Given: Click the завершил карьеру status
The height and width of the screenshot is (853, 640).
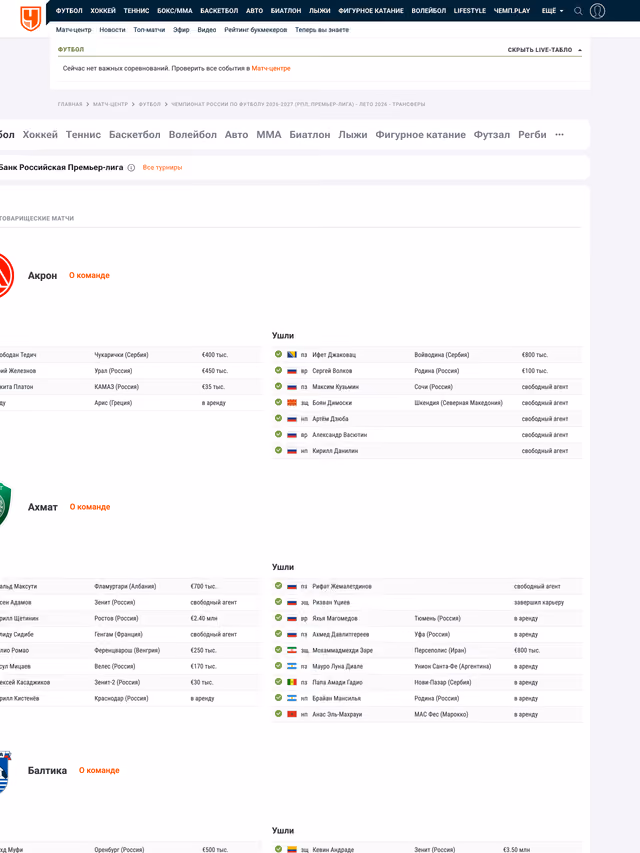Looking at the screenshot, I should [x=539, y=603].
